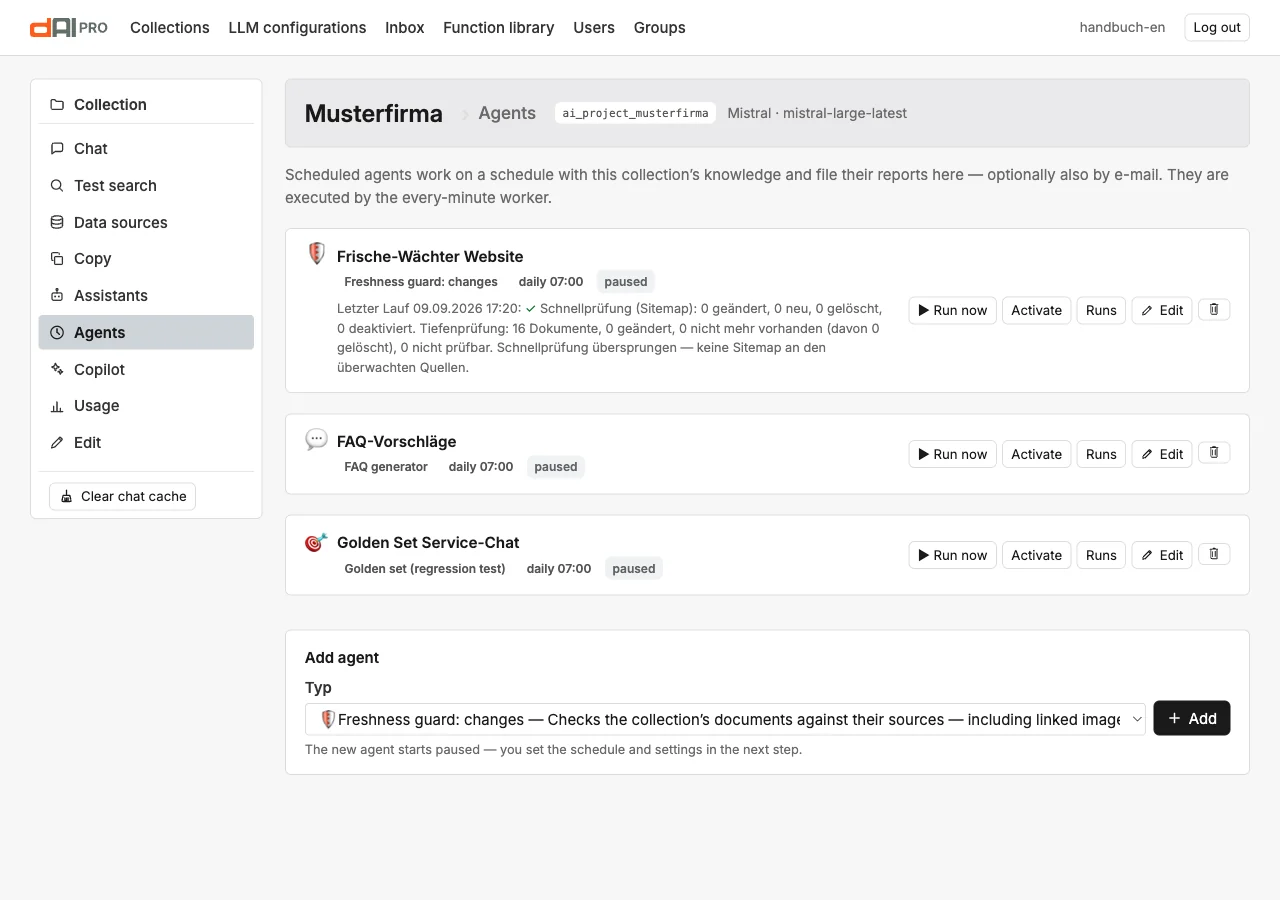Open Collection via its folder icon
Screen dimensions: 1280x900
click(57, 105)
